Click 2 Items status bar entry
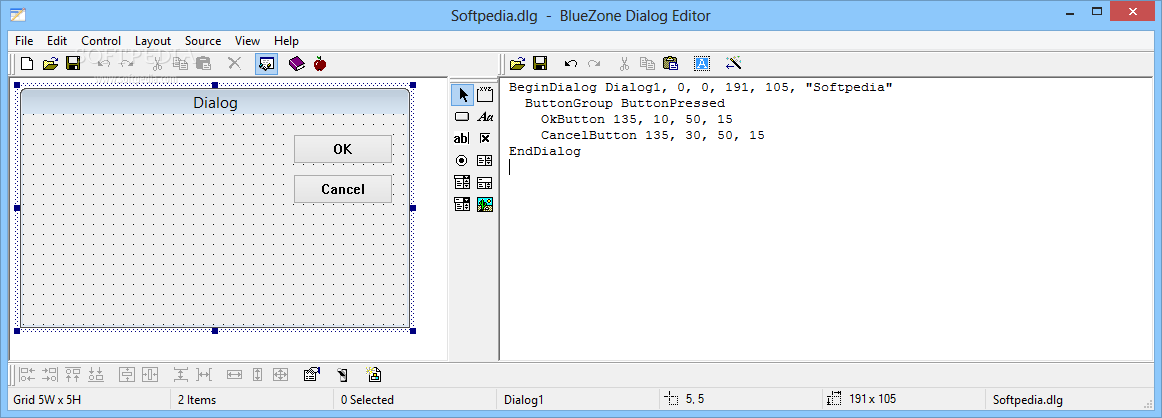The height and width of the screenshot is (418, 1162). click(x=197, y=399)
